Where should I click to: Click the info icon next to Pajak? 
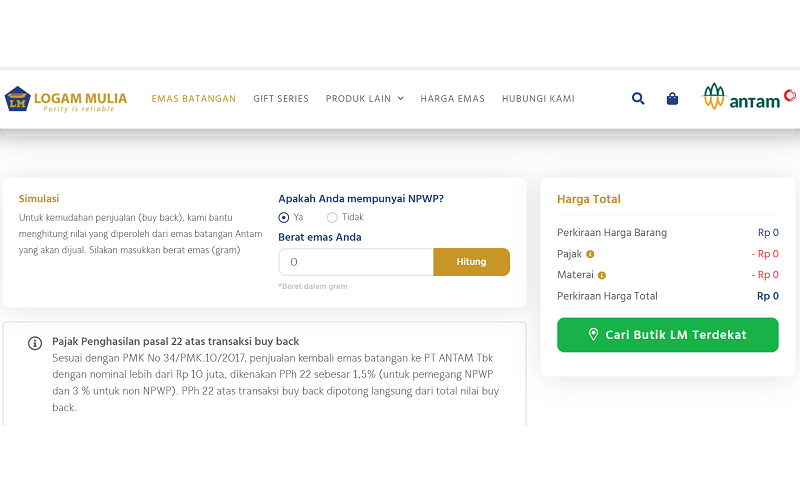pos(590,254)
